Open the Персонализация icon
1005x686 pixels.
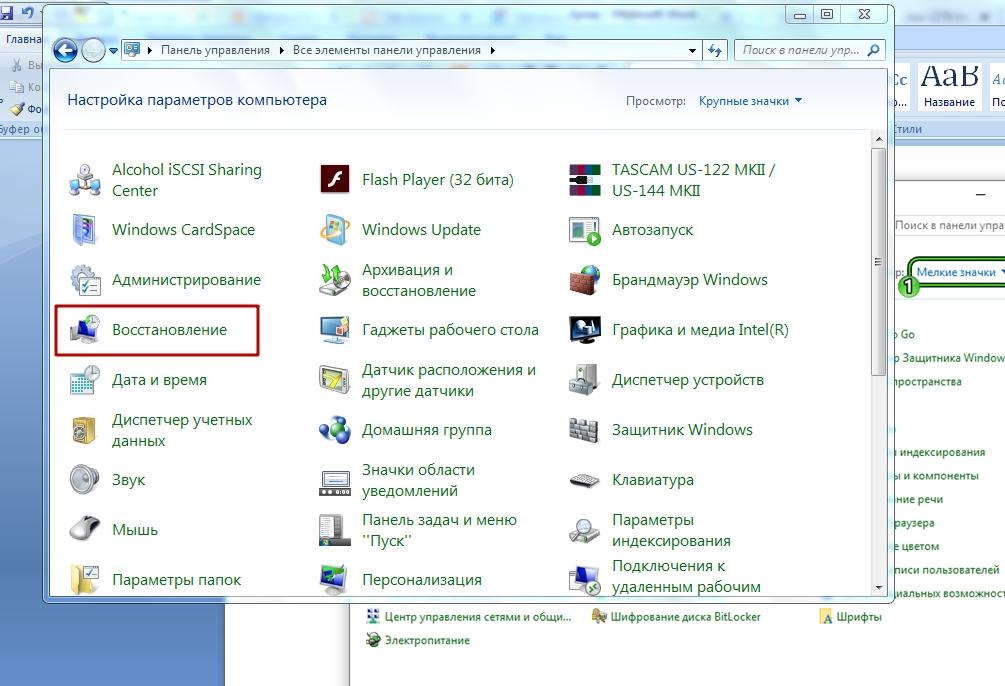(x=335, y=580)
